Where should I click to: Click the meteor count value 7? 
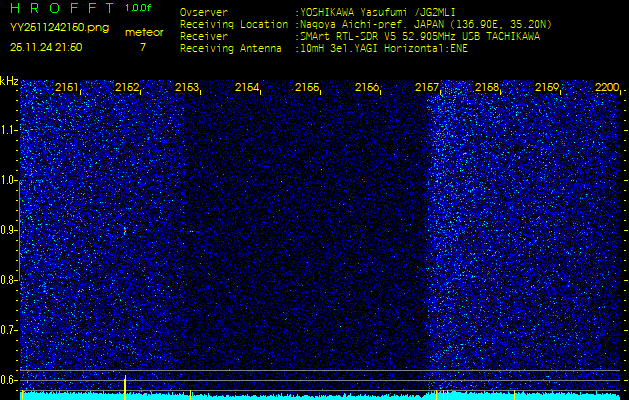[x=143, y=47]
